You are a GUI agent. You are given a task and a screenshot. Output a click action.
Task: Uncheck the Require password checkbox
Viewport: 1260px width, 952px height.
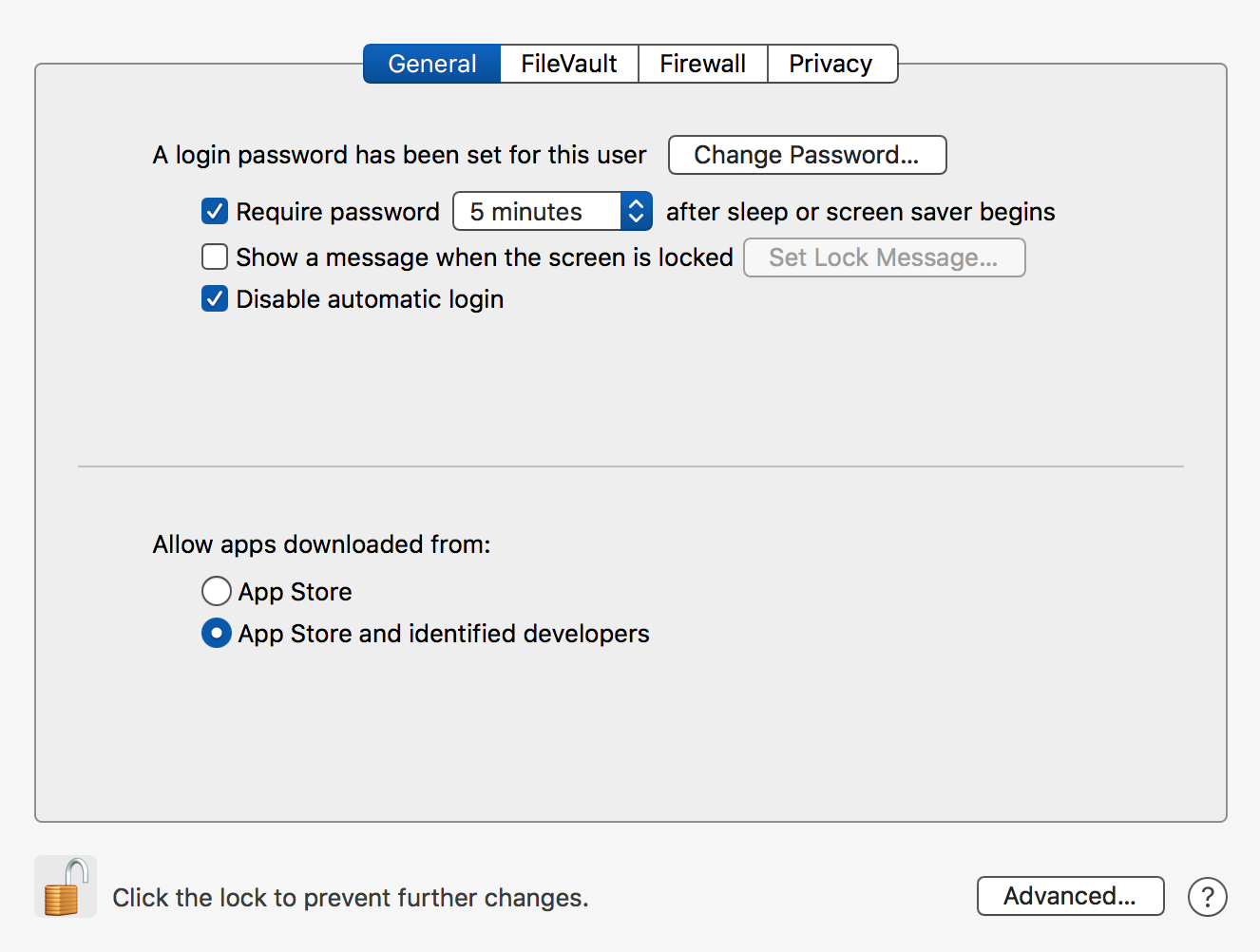[215, 211]
